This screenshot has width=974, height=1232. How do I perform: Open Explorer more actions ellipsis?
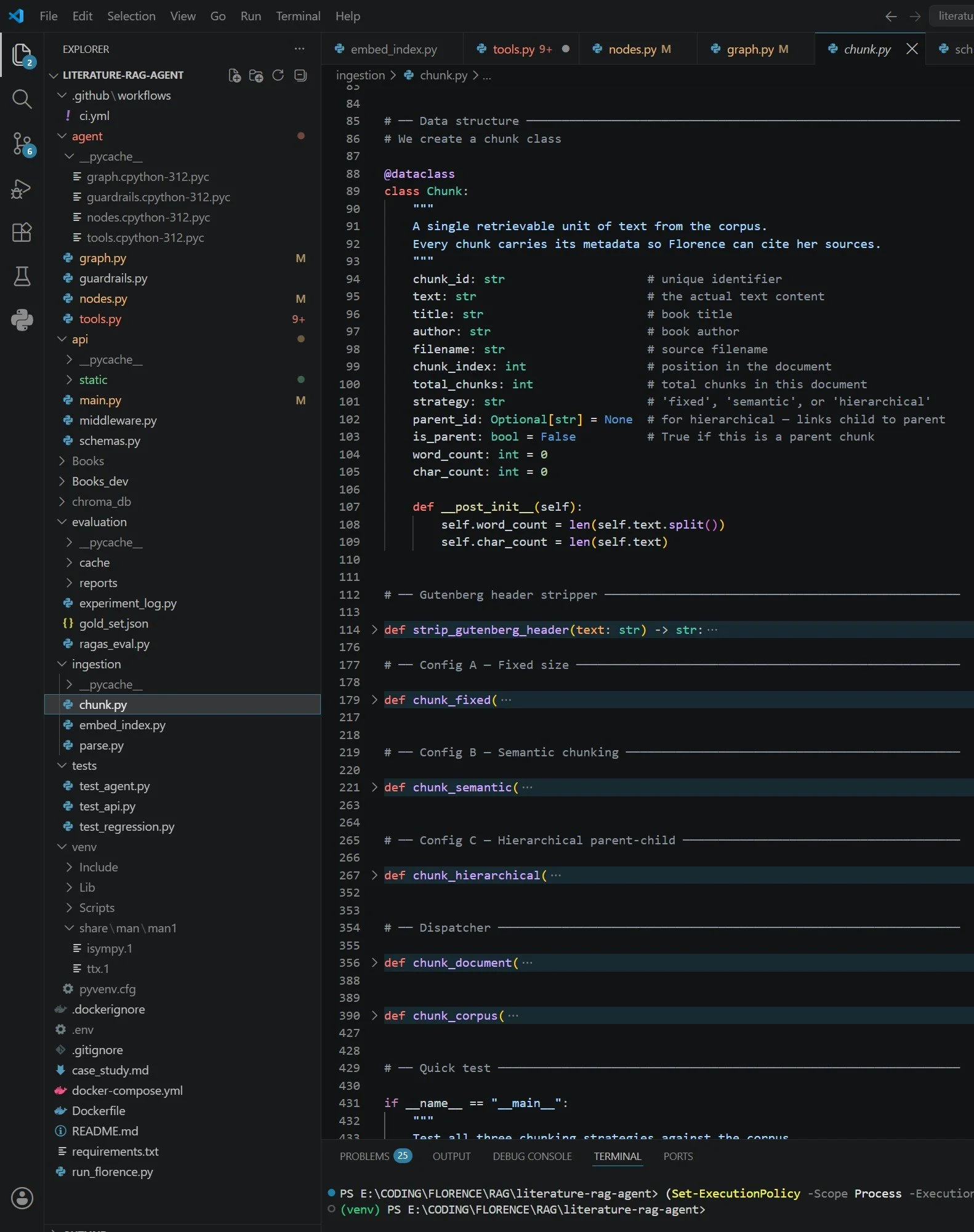[299, 49]
